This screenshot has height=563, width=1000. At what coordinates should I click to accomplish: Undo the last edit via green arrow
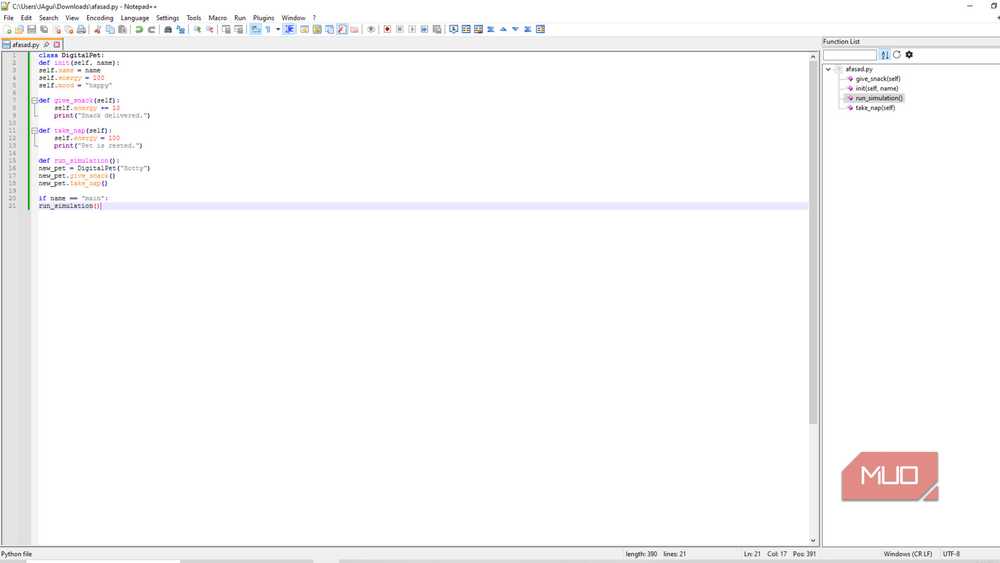click(x=138, y=29)
